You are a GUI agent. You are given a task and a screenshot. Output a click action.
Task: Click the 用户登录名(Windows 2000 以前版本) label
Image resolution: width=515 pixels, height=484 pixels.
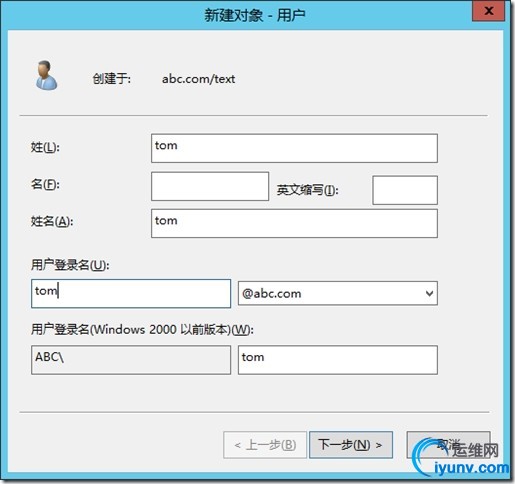pos(142,330)
